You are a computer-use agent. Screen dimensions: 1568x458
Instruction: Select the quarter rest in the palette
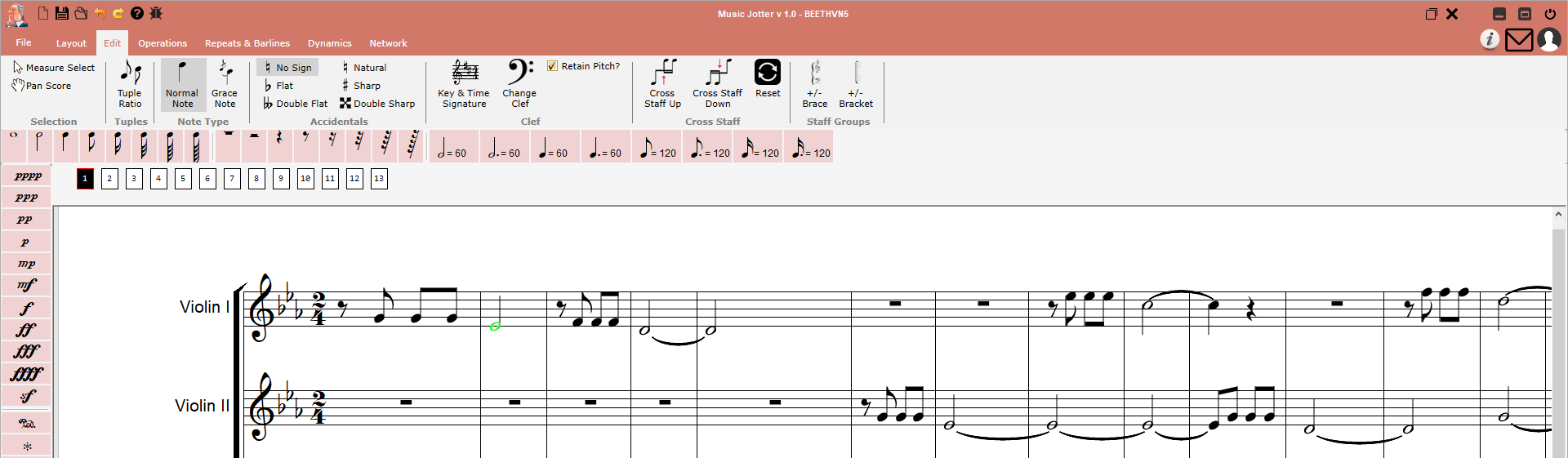click(280, 146)
